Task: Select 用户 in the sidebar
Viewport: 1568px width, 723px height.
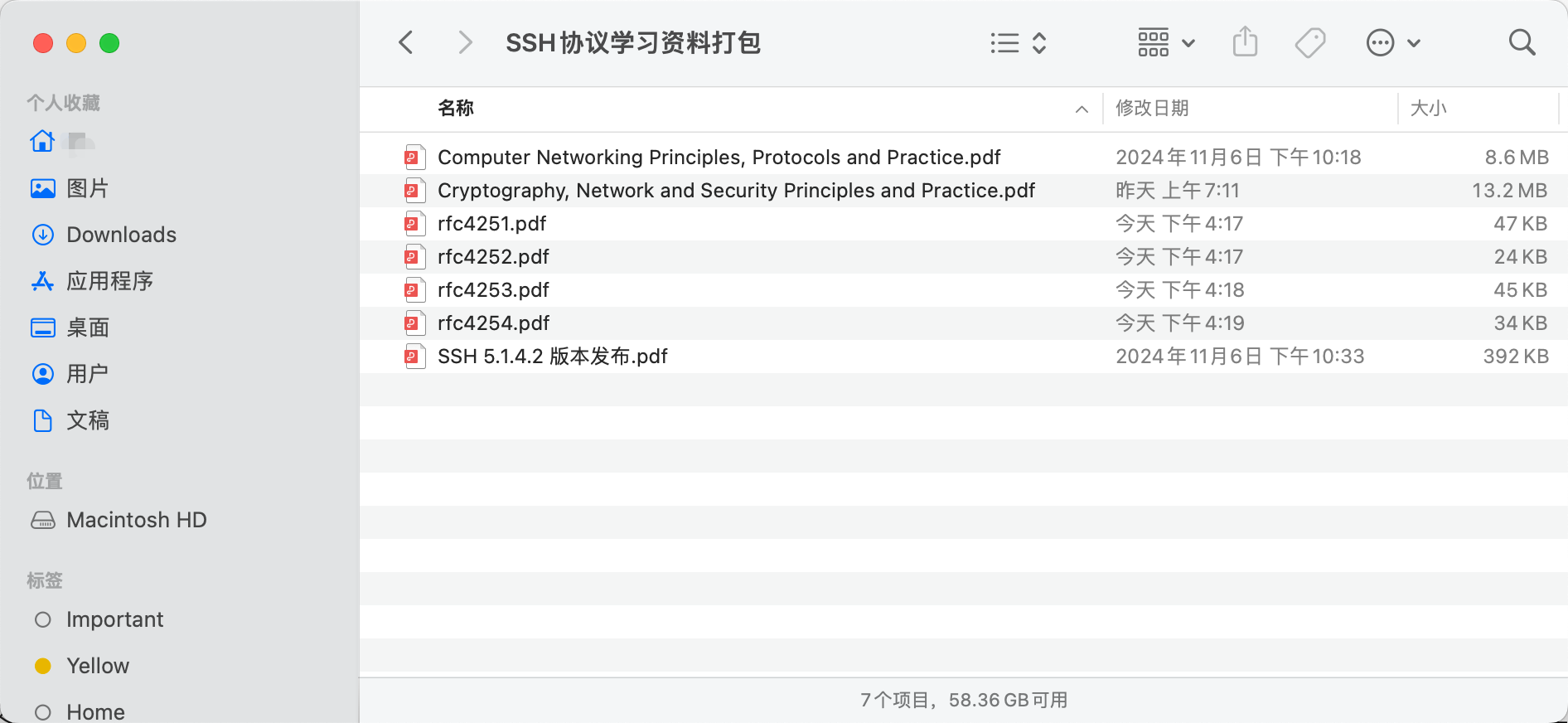Action: pos(87,374)
